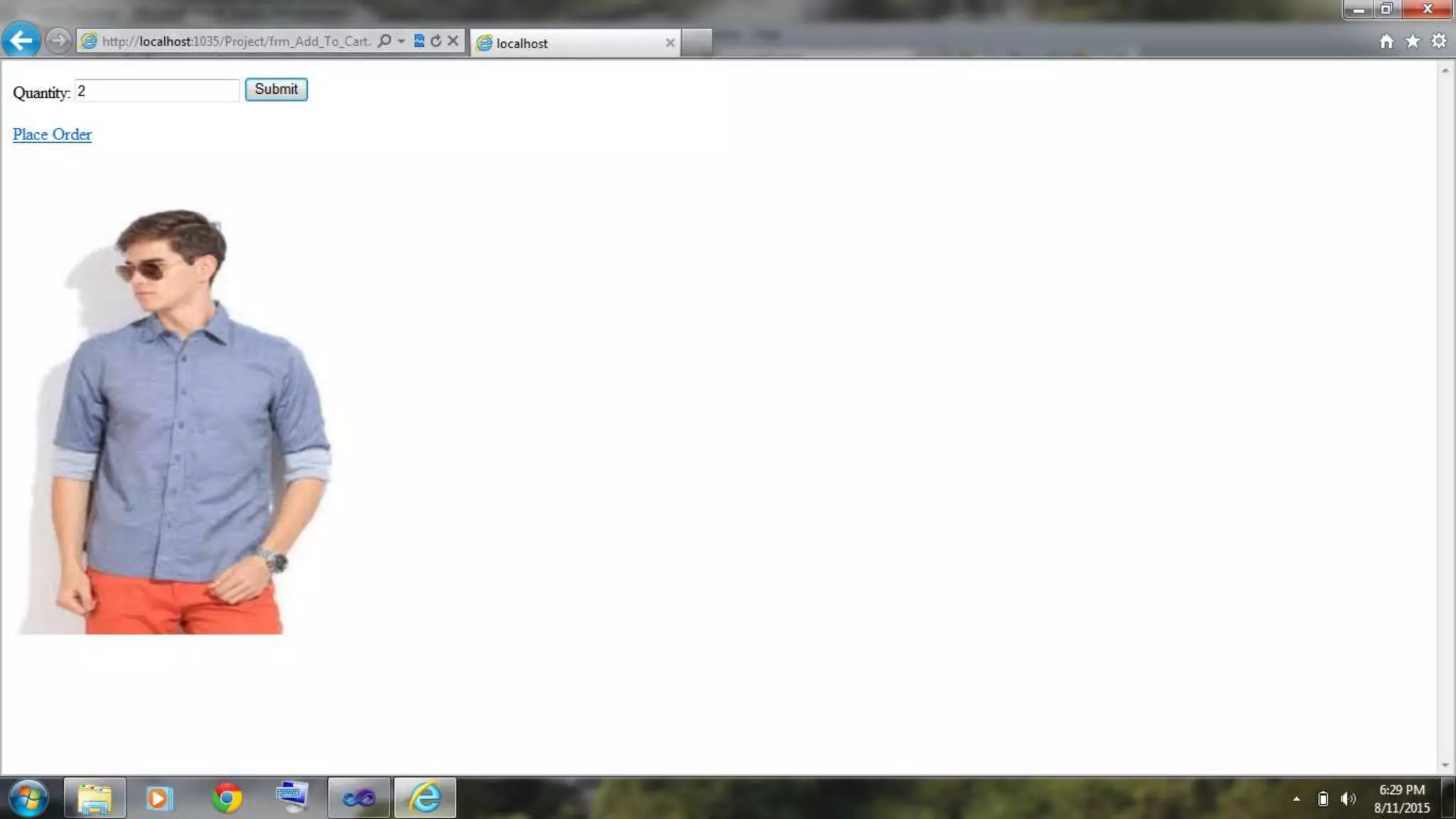Follow the Place Order link
Screen dimensions: 1456x819
pyautogui.click(x=52, y=134)
